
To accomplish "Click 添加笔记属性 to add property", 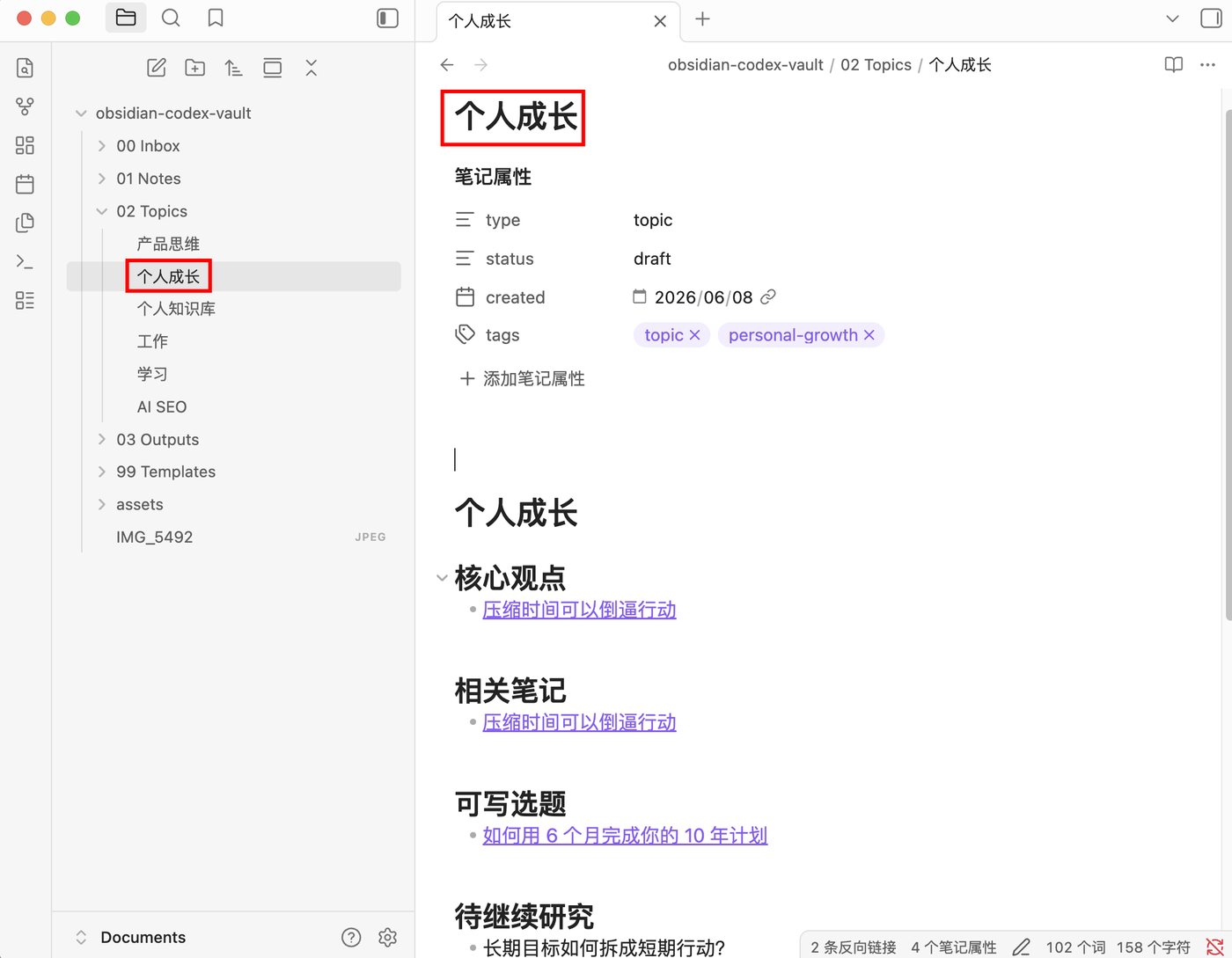I will click(x=522, y=378).
